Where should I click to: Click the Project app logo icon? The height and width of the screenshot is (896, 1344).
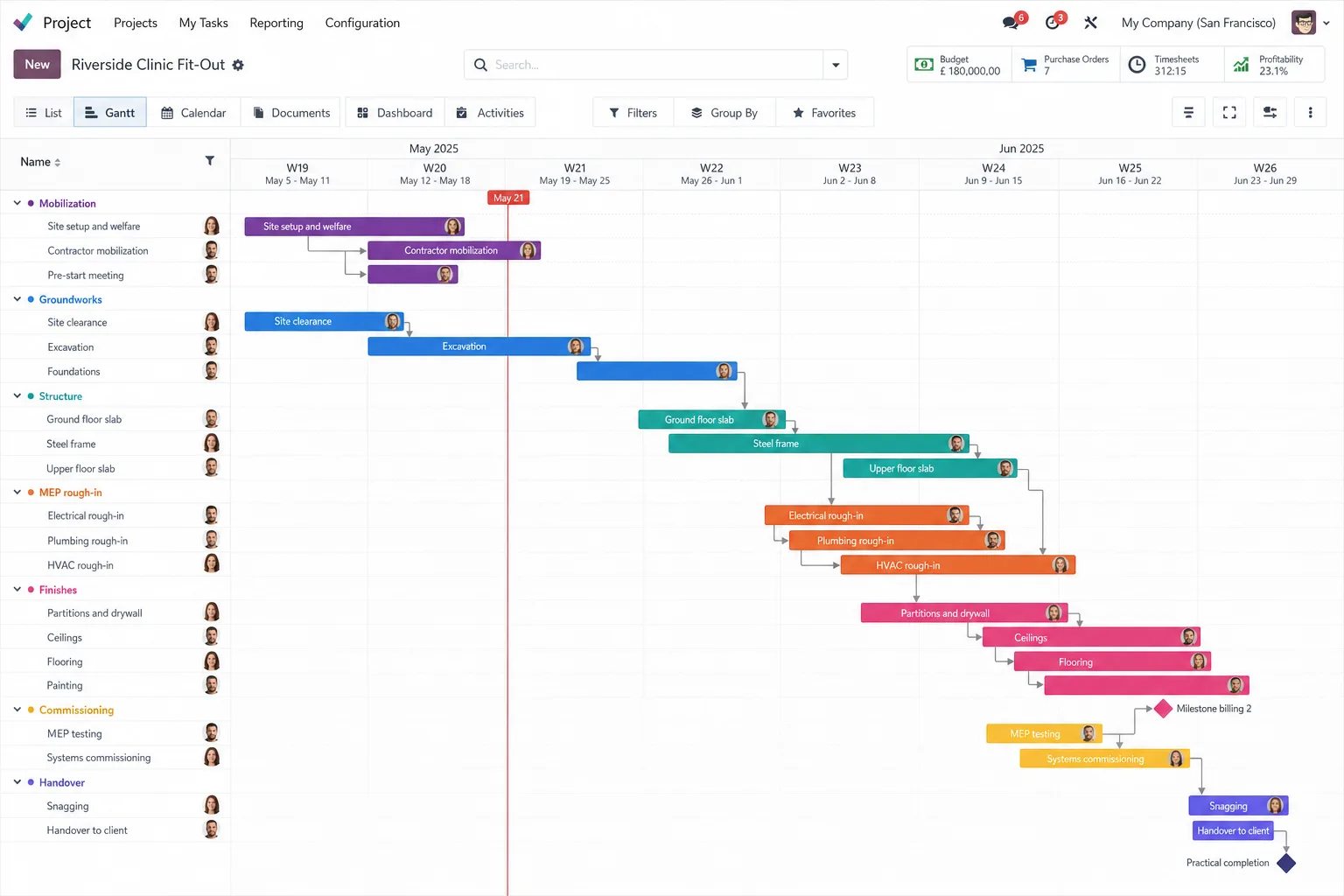tap(23, 23)
